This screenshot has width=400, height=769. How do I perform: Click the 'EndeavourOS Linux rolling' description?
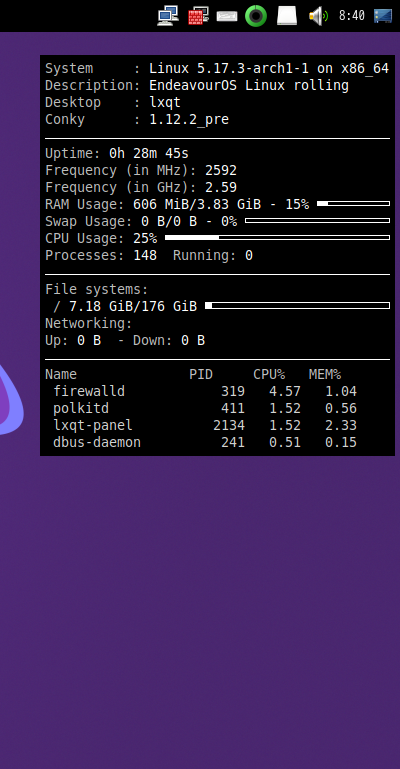pyautogui.click(x=249, y=85)
